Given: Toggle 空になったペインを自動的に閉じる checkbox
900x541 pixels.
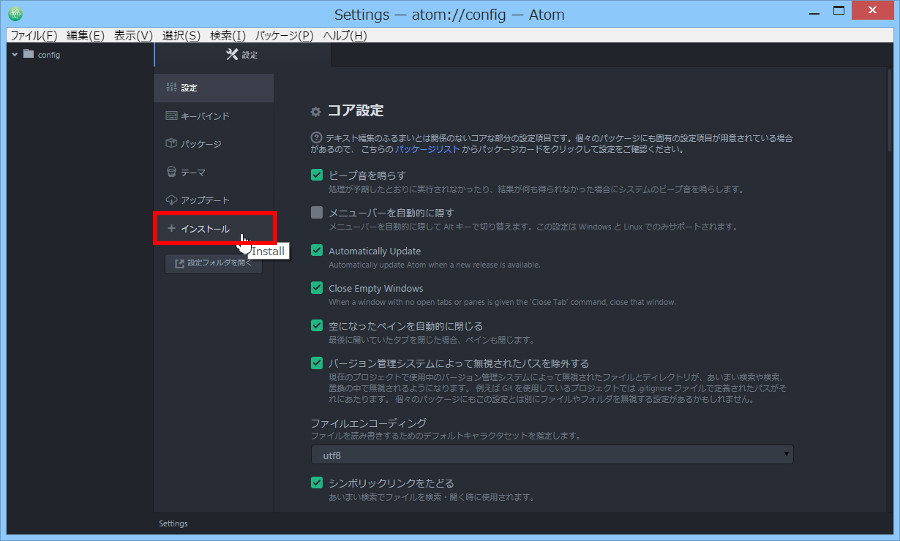Looking at the screenshot, I should [317, 325].
